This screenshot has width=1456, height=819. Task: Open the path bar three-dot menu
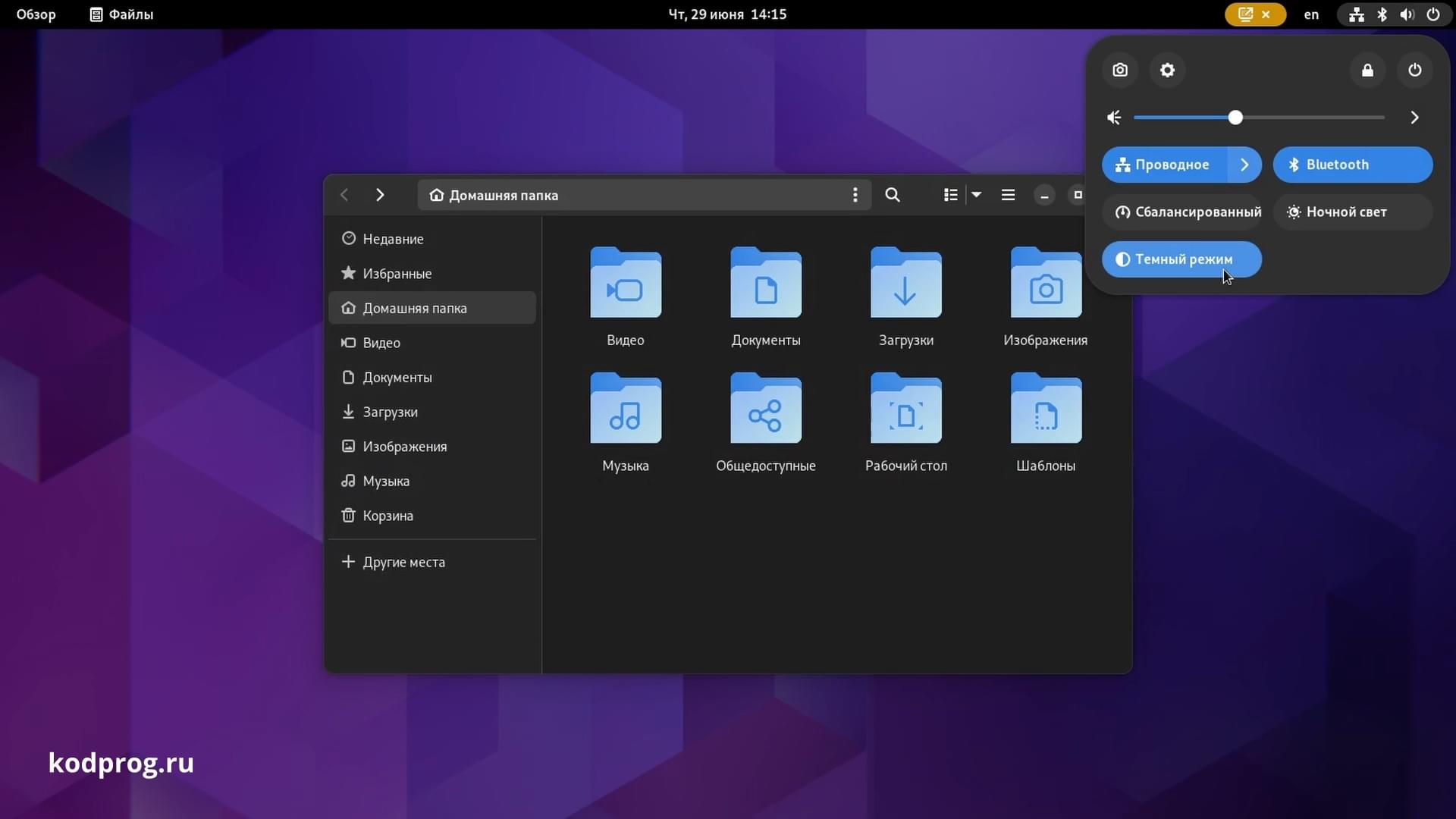coord(855,195)
